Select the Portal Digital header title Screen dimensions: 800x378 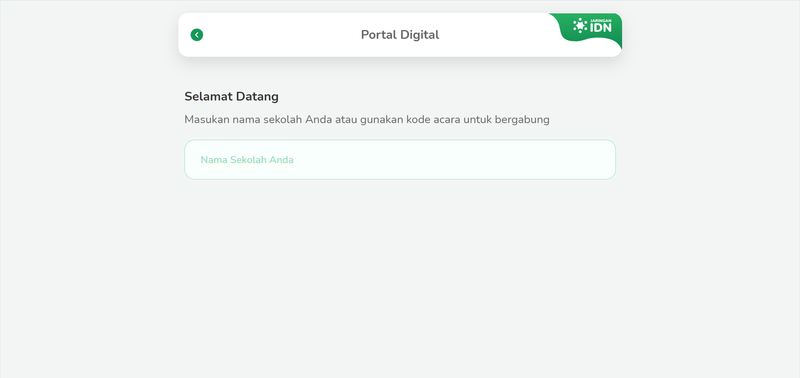[x=400, y=35]
